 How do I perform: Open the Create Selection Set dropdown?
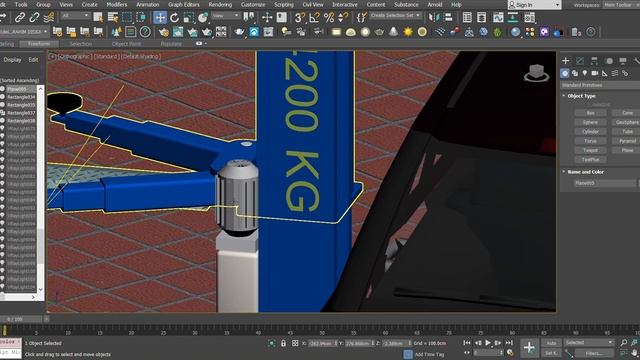(395, 16)
